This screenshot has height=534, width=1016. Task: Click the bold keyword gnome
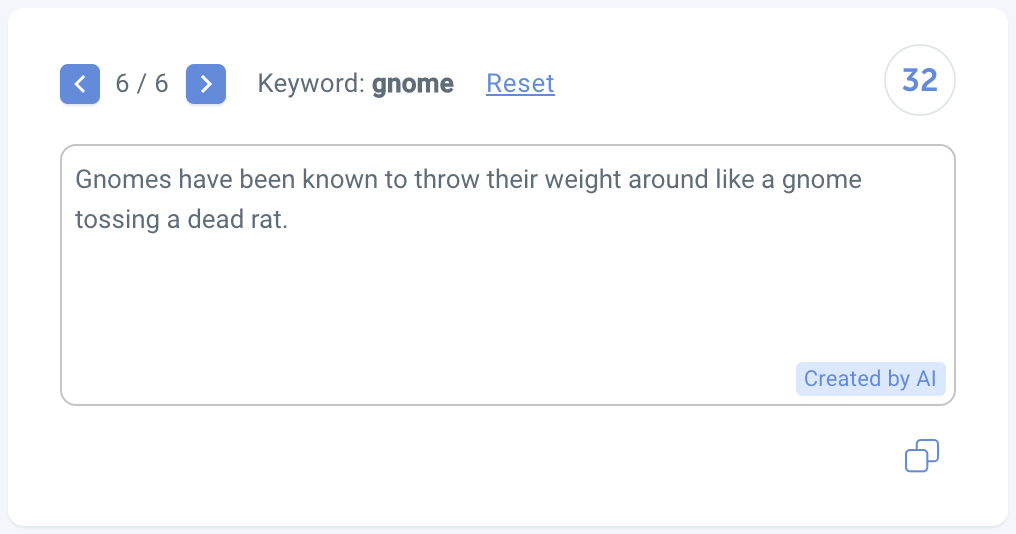(413, 84)
